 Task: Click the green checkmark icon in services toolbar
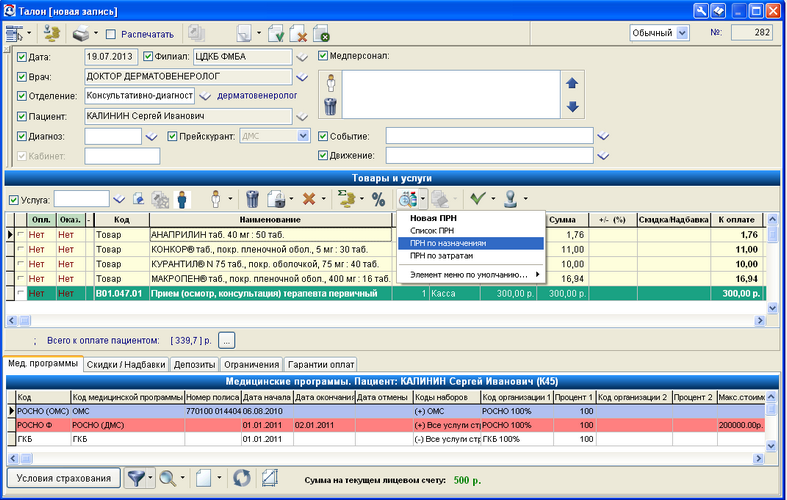478,199
